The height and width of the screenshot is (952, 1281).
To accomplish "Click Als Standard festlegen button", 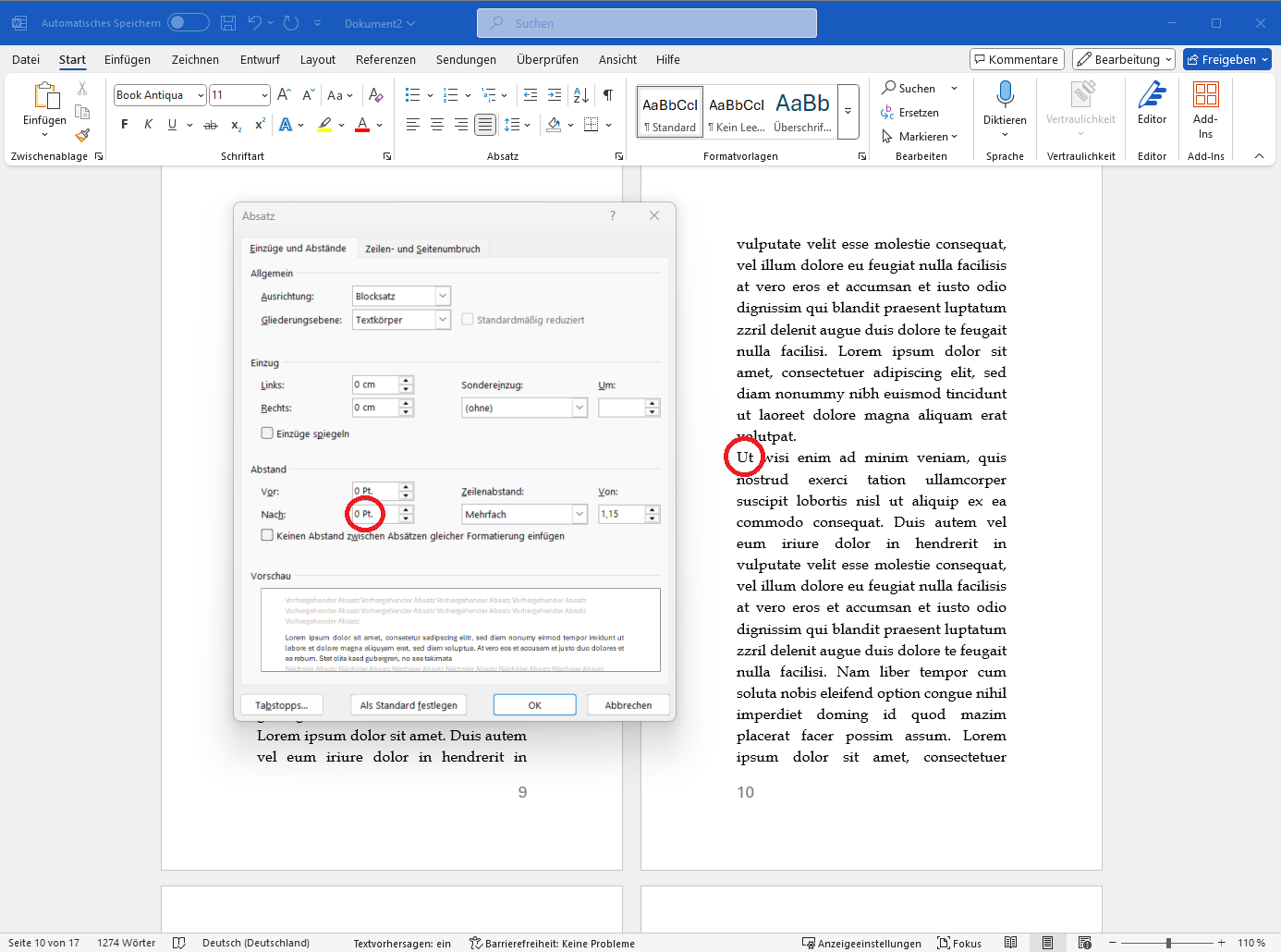I will pyautogui.click(x=409, y=705).
